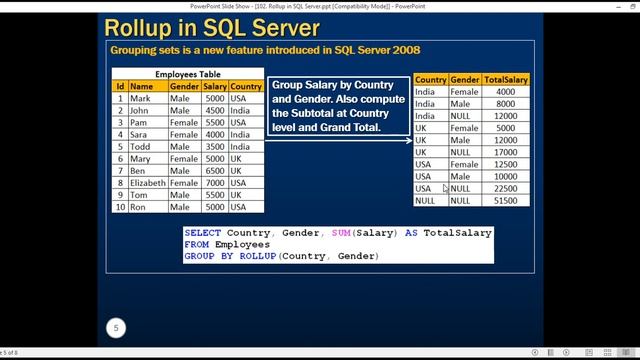640x360 pixels.
Task: Click the 'Salary' column header in Employees table
Action: (x=215, y=86)
